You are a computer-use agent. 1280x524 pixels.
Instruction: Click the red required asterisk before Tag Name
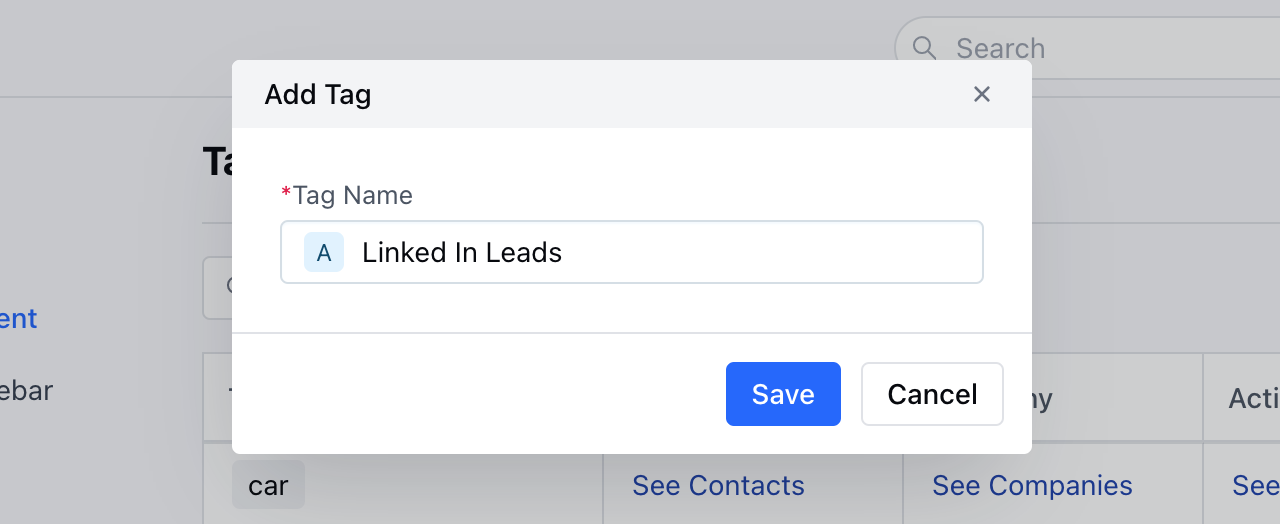pyautogui.click(x=286, y=193)
